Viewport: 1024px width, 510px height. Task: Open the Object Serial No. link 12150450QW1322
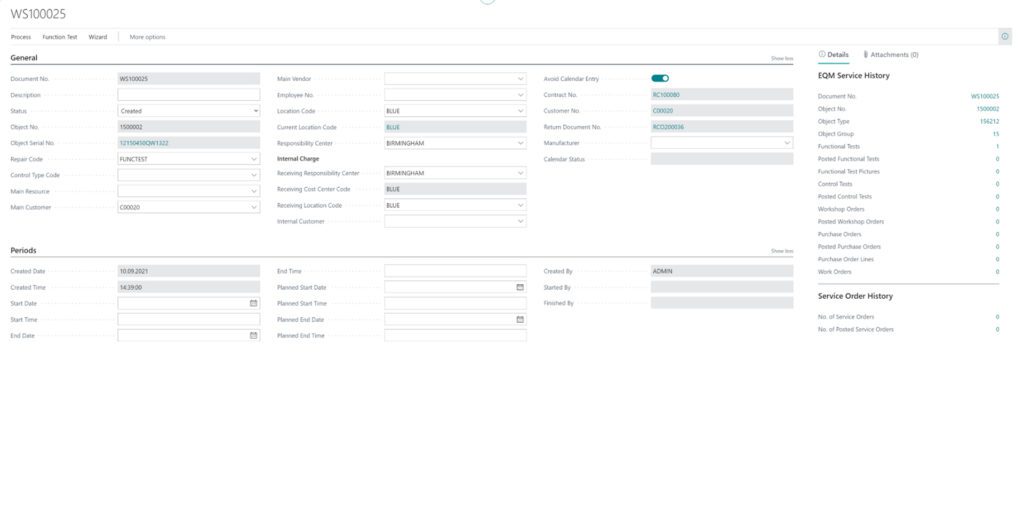(x=144, y=143)
